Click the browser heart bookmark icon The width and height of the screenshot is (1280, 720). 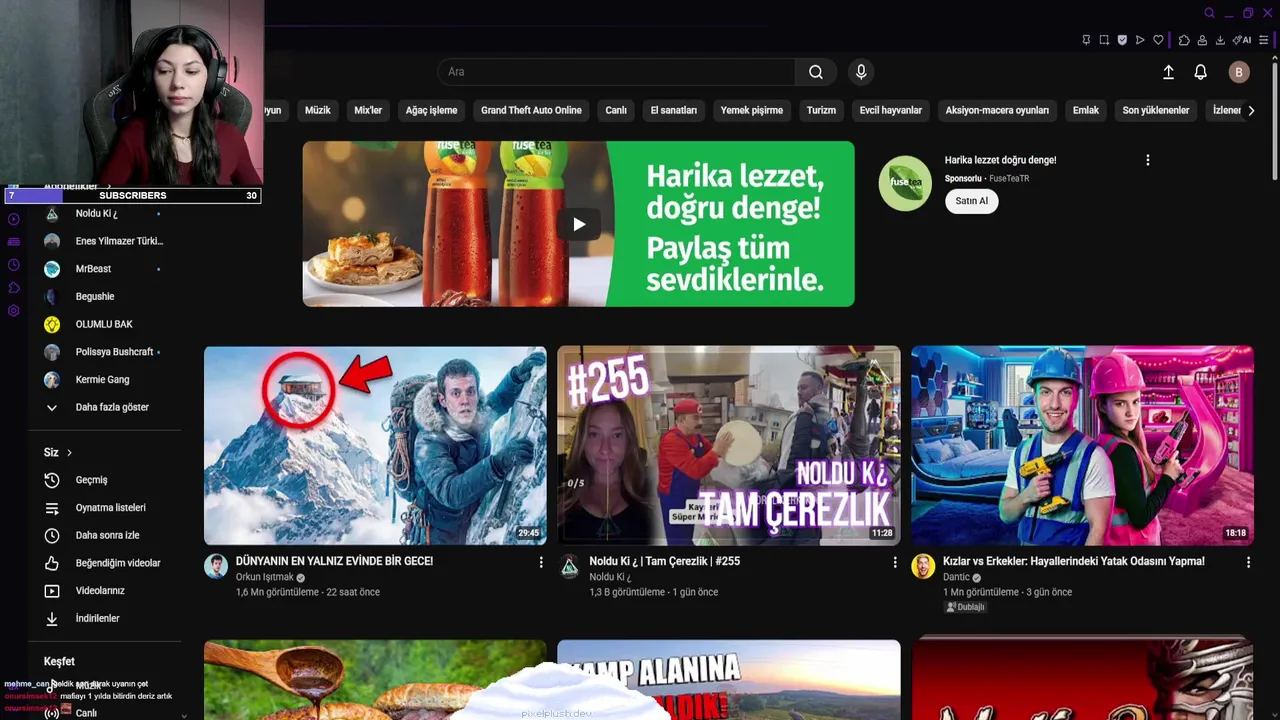[1158, 40]
